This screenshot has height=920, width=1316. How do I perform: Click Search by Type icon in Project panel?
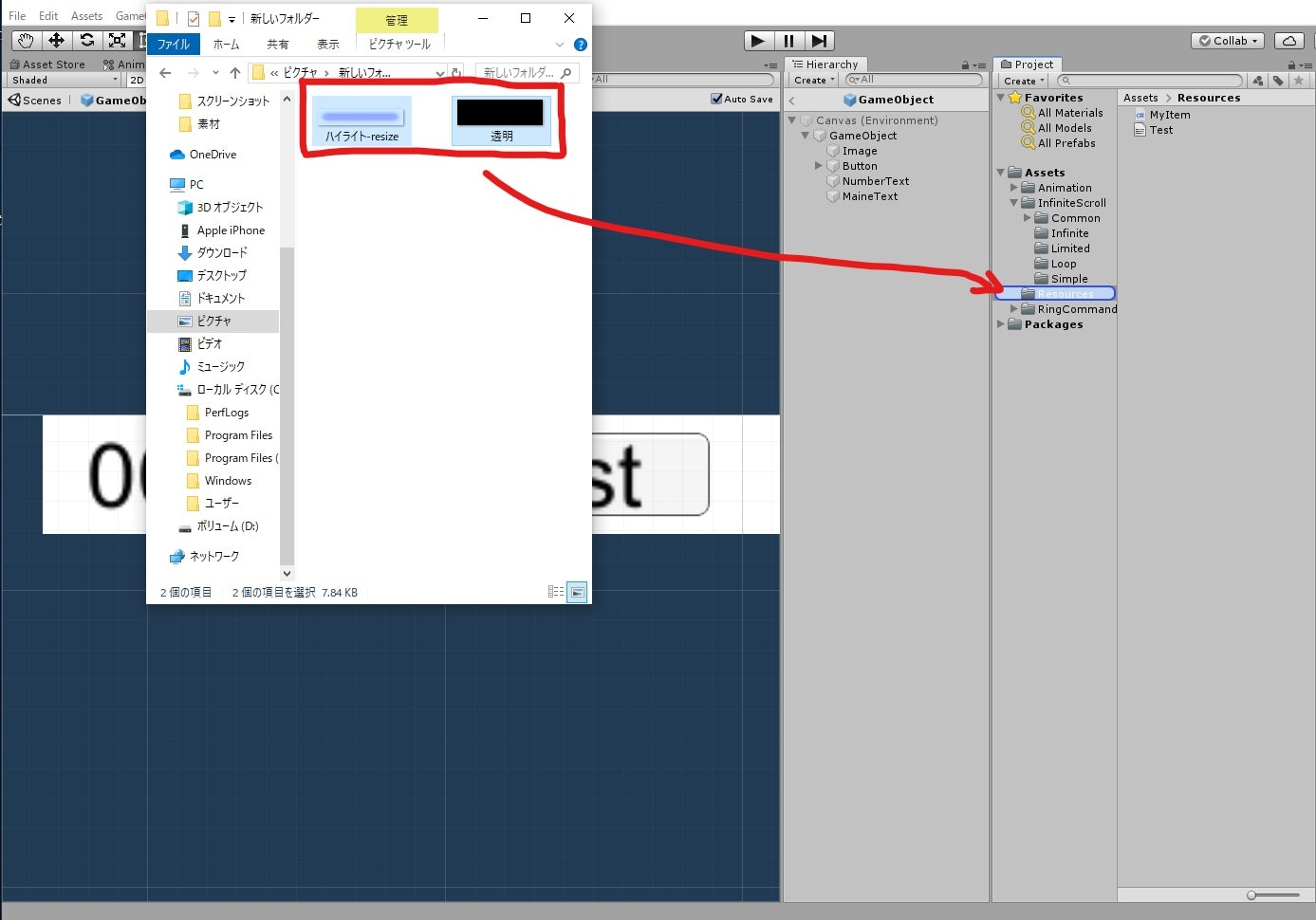coord(1258,81)
